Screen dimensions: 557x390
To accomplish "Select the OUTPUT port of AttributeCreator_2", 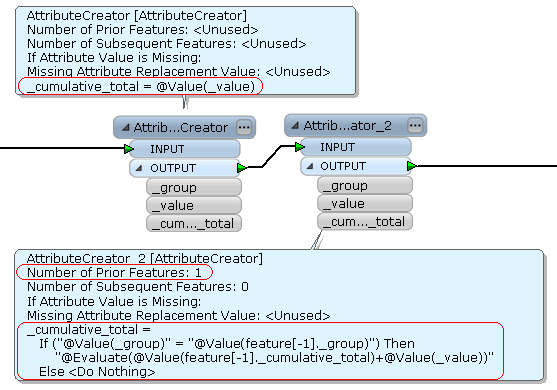I will pyautogui.click(x=356, y=166).
